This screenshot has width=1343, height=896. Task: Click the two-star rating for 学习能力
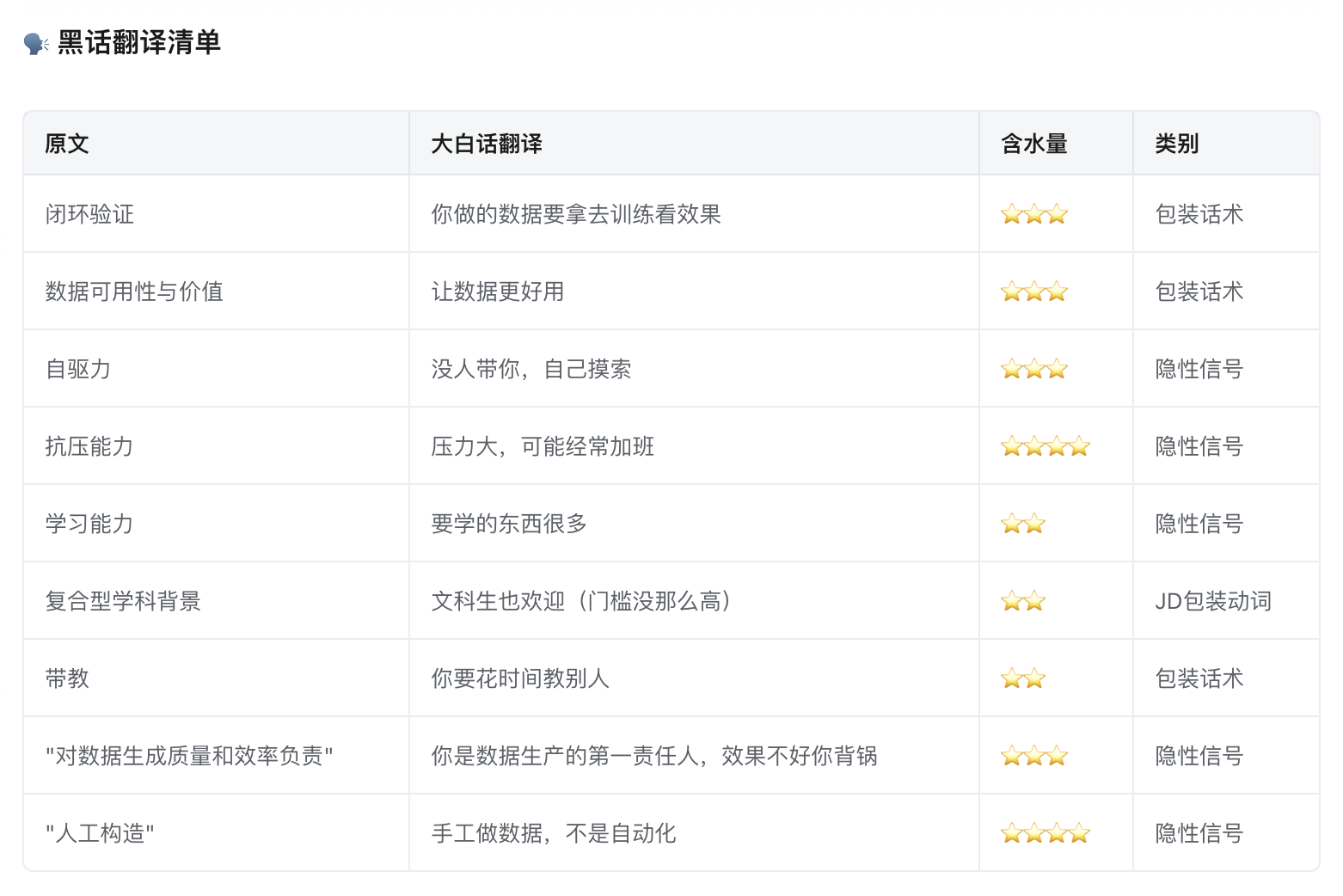coord(1022,524)
